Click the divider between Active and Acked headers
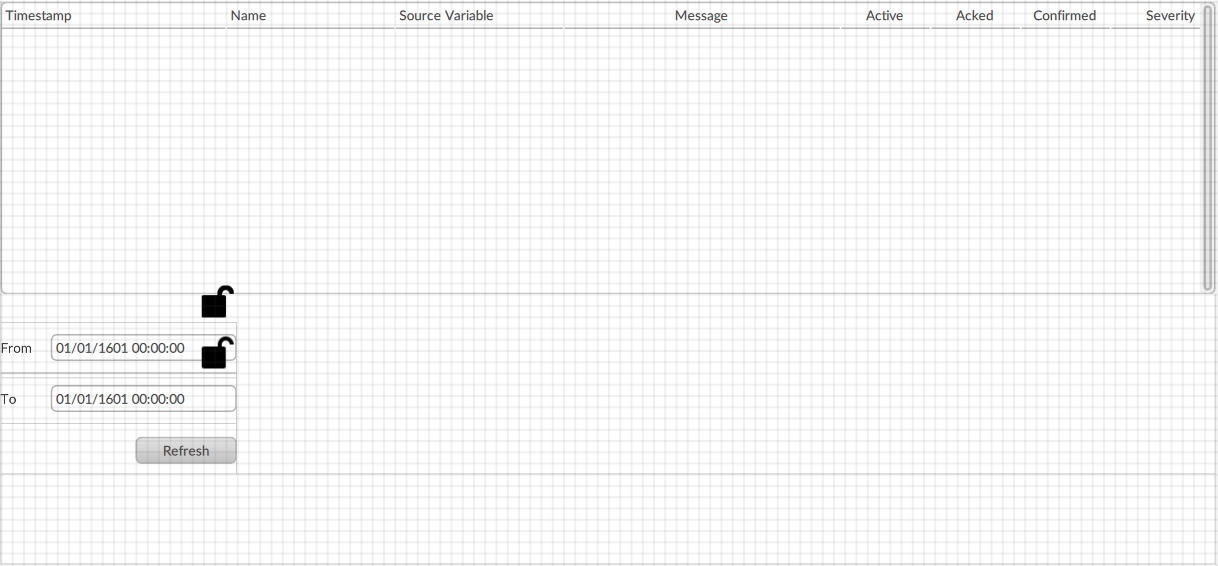Viewport: 1218px width, 566px height. pyautogui.click(x=931, y=16)
